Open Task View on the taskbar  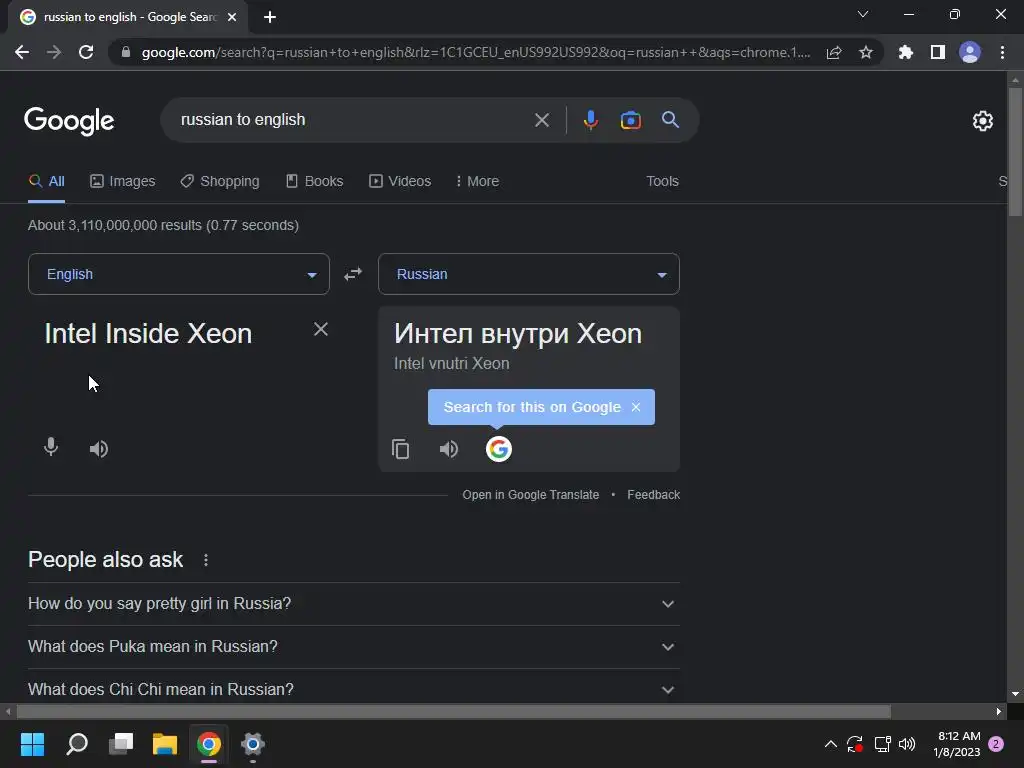coord(121,744)
